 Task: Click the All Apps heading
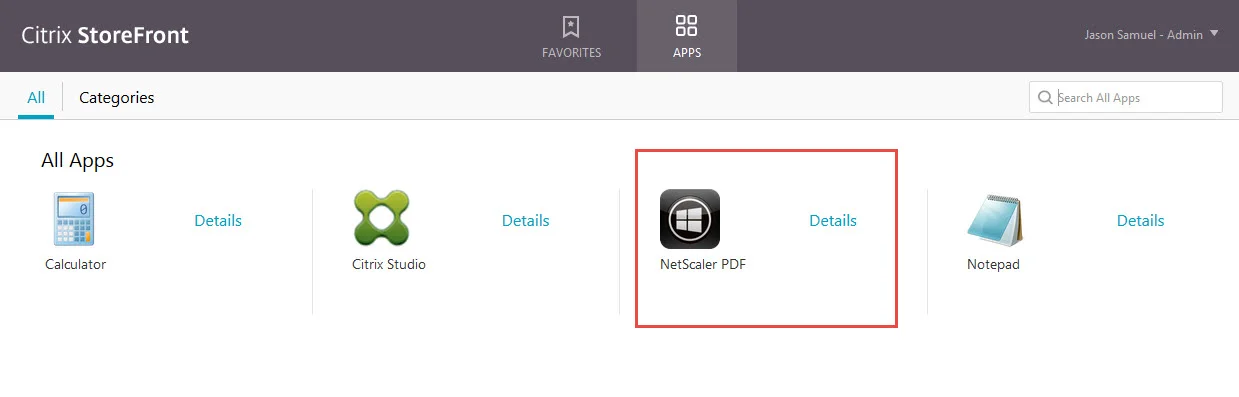pyautogui.click(x=78, y=160)
